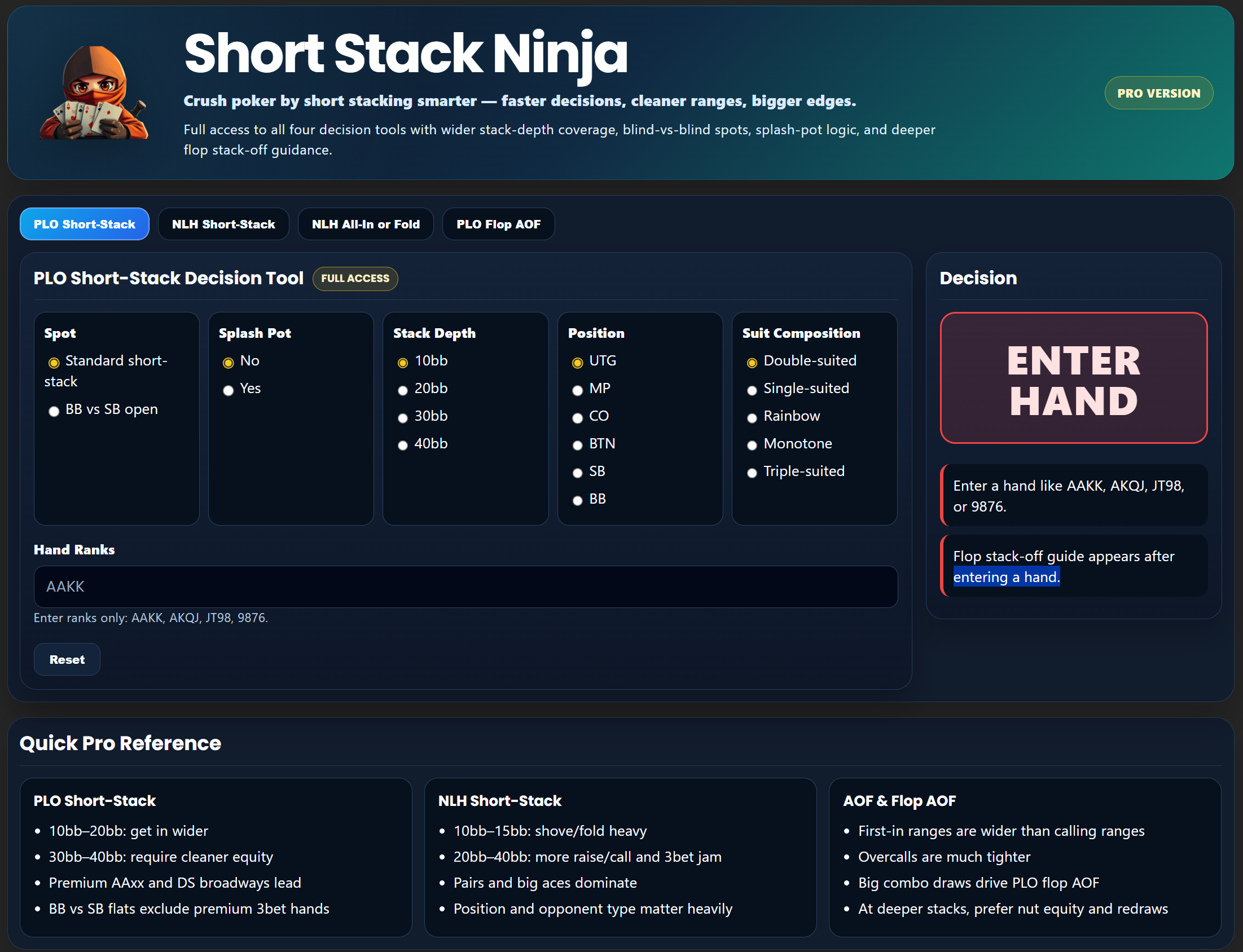Select CO position
This screenshot has height=952, width=1243.
578,418
